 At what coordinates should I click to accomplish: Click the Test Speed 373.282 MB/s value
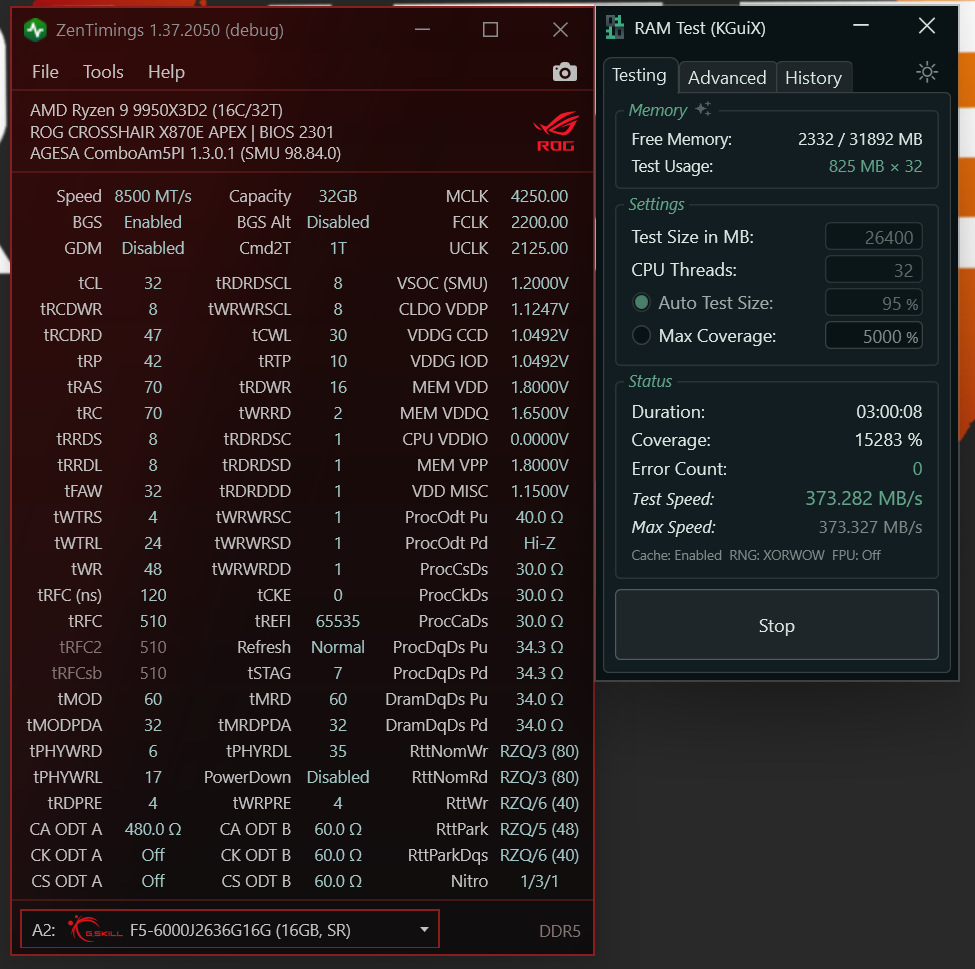[x=864, y=498]
